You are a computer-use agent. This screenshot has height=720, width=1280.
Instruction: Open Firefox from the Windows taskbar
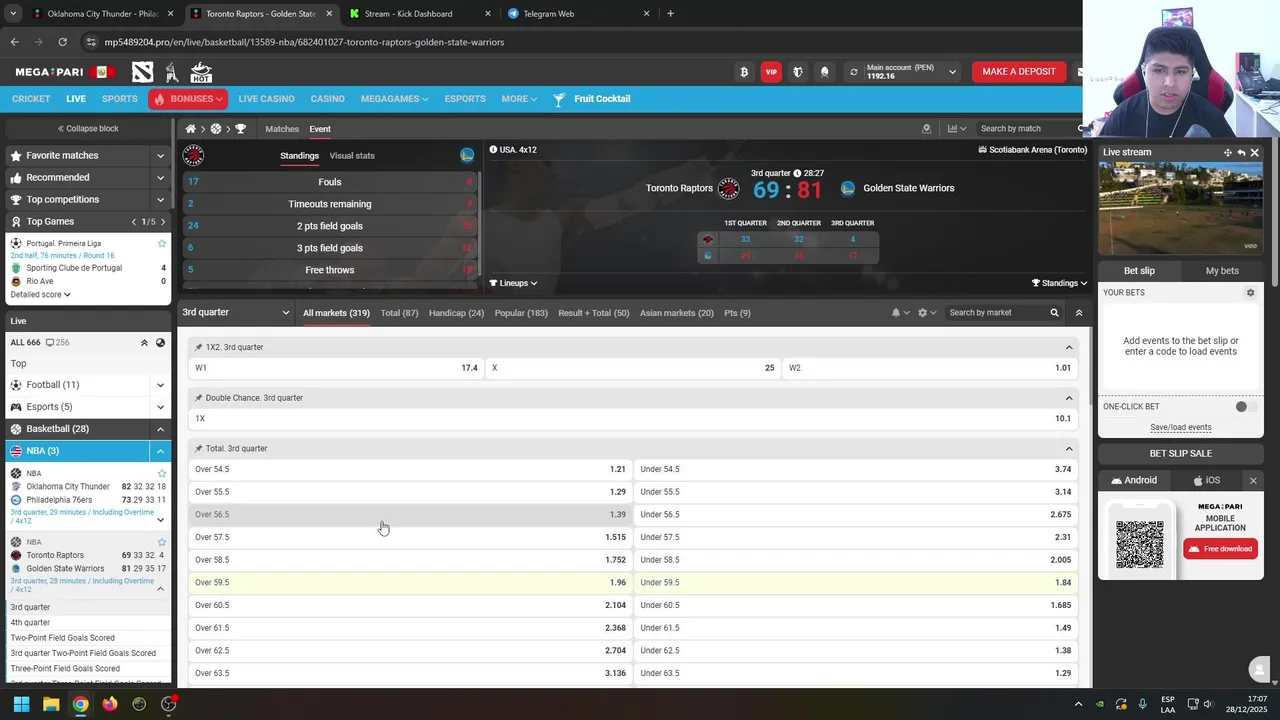coord(110,704)
